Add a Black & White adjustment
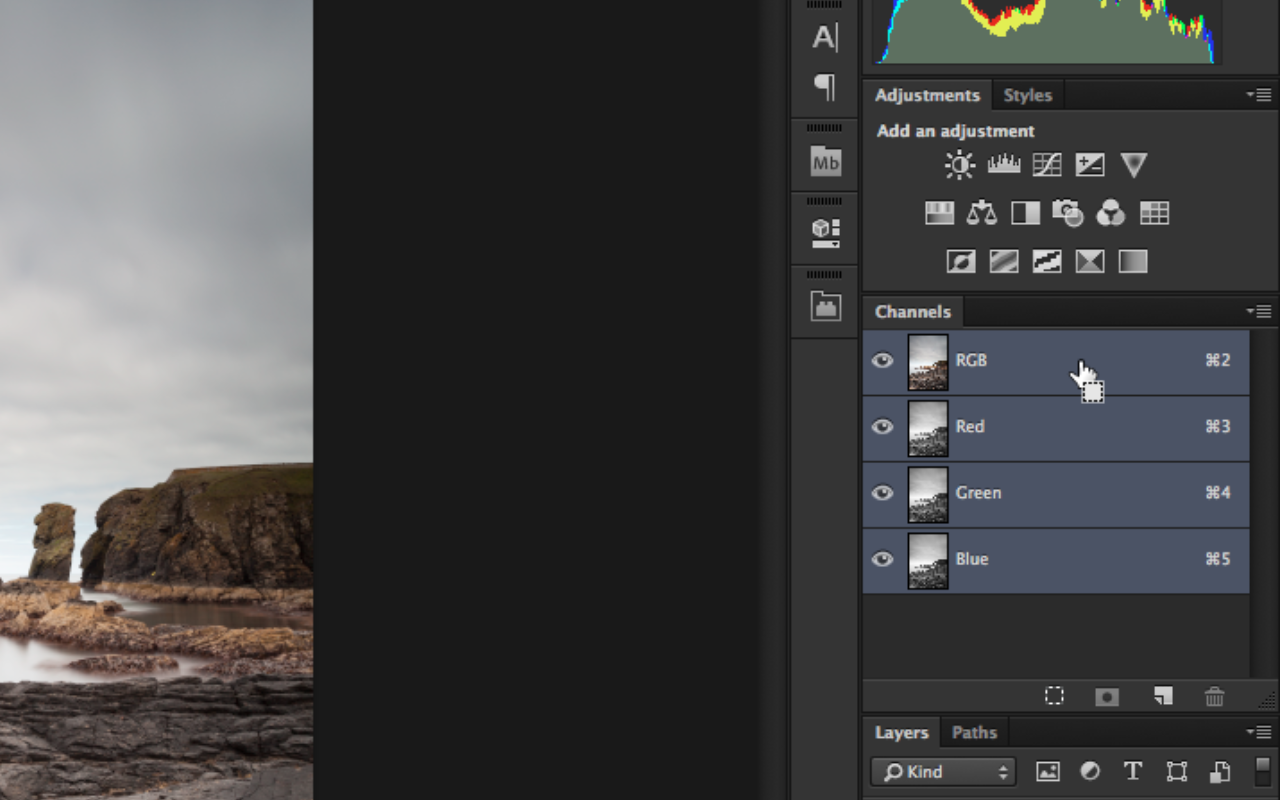 click(1025, 213)
